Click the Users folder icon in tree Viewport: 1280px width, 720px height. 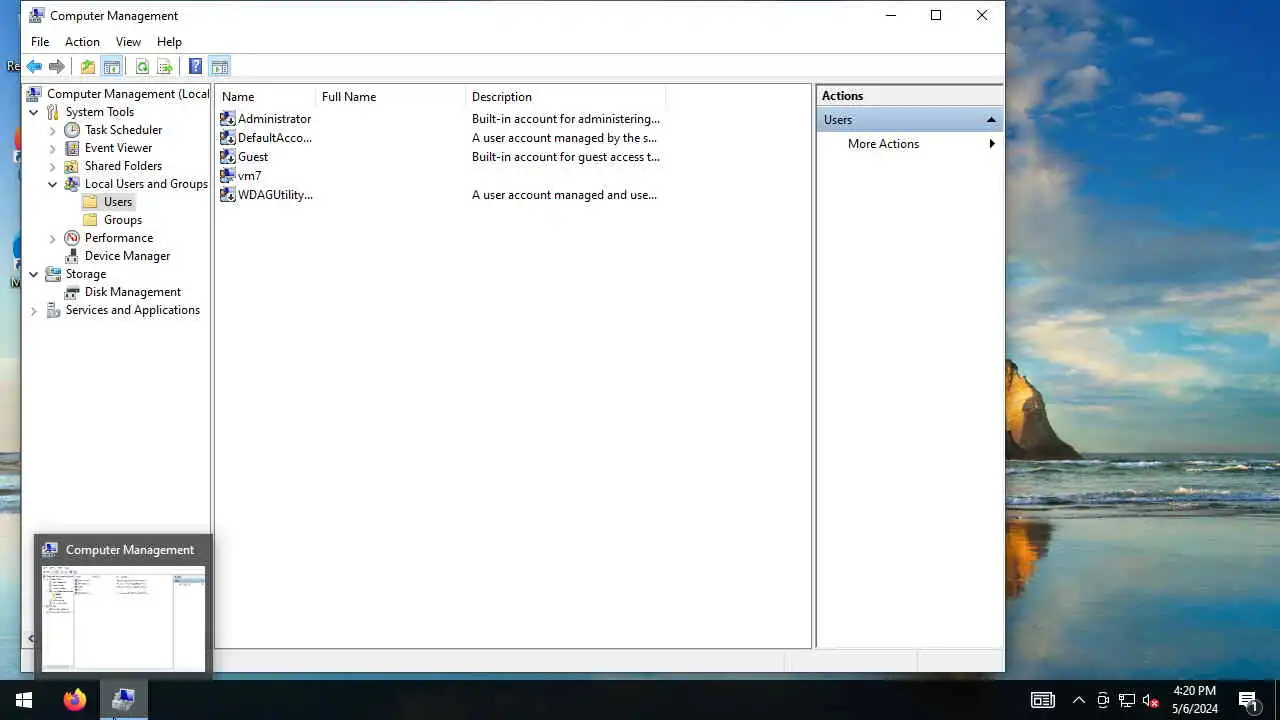[x=91, y=202]
